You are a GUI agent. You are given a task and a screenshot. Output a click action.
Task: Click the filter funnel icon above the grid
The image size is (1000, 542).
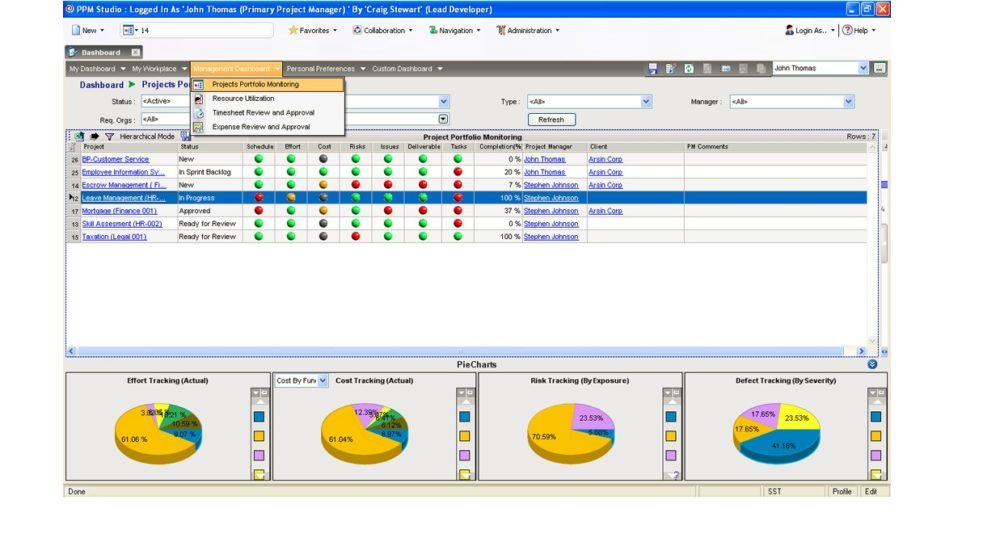[x=110, y=136]
